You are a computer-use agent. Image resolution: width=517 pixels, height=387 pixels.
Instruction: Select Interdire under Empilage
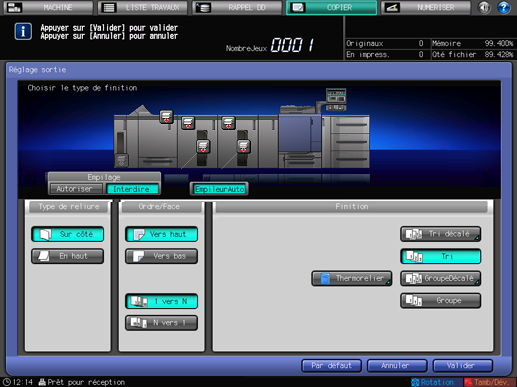coord(131,189)
